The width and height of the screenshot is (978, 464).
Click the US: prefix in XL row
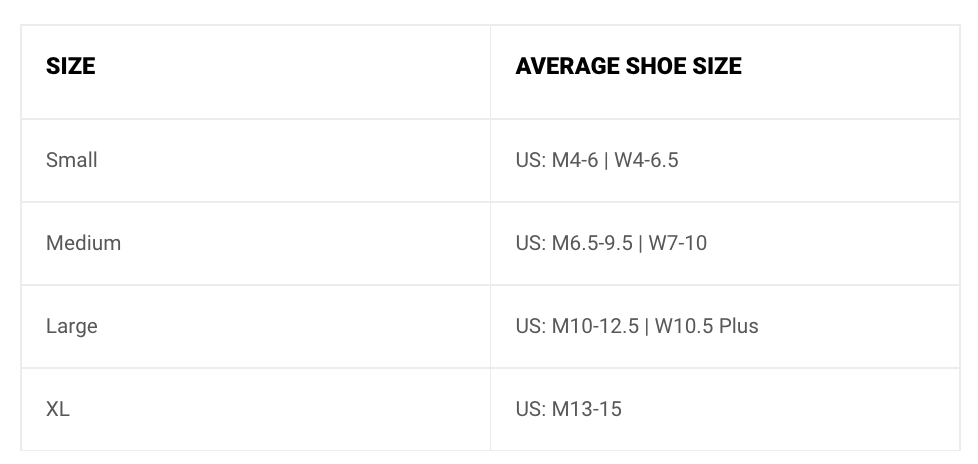531,409
